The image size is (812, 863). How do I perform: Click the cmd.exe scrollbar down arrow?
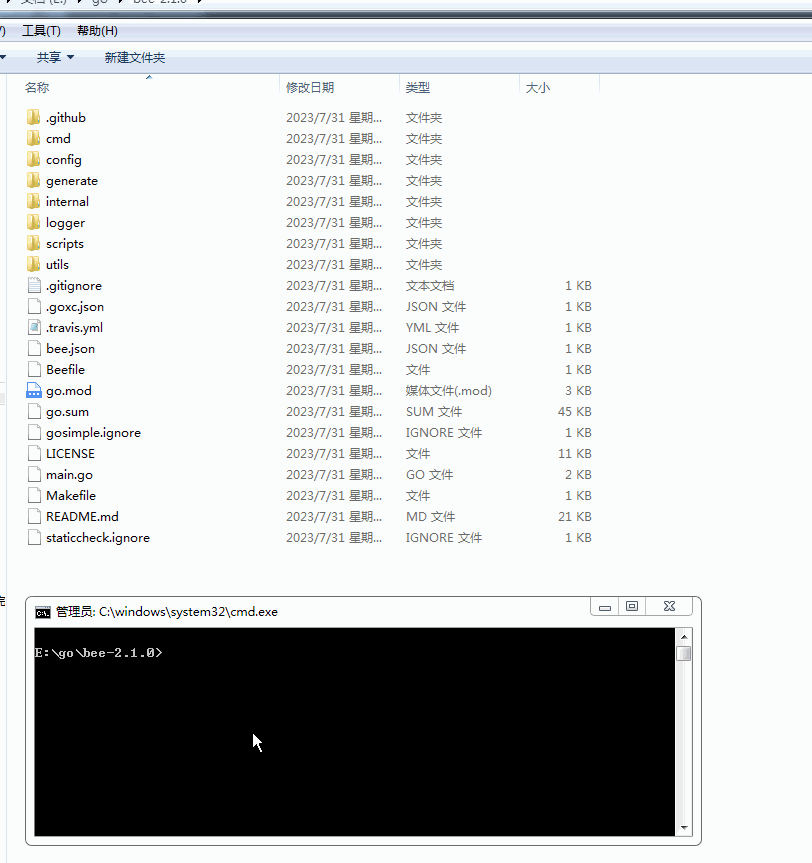[x=683, y=827]
